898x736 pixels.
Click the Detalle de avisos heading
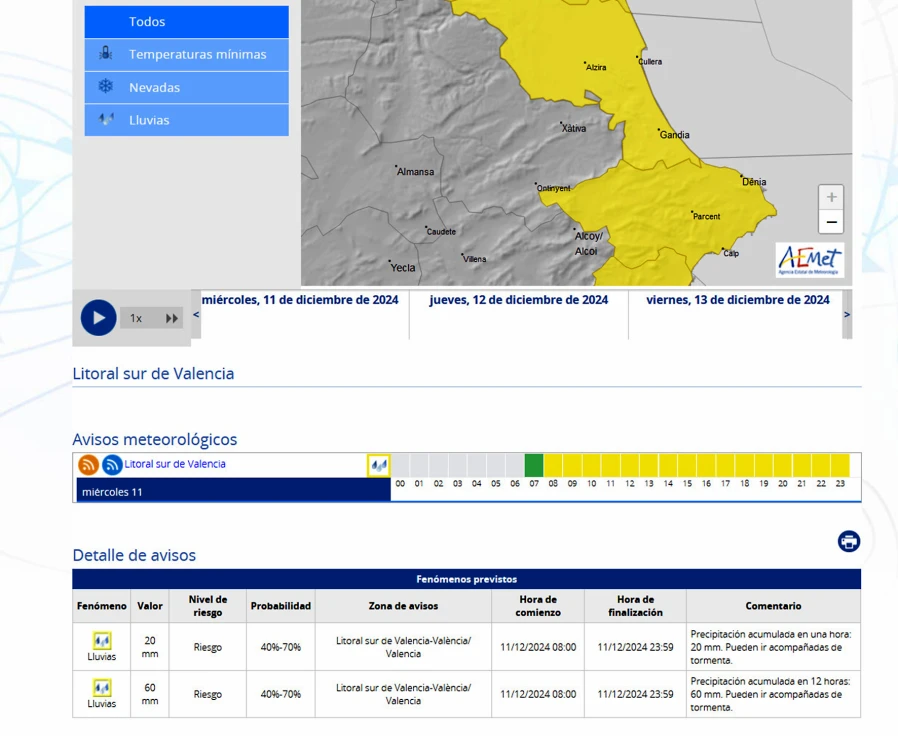tap(134, 555)
